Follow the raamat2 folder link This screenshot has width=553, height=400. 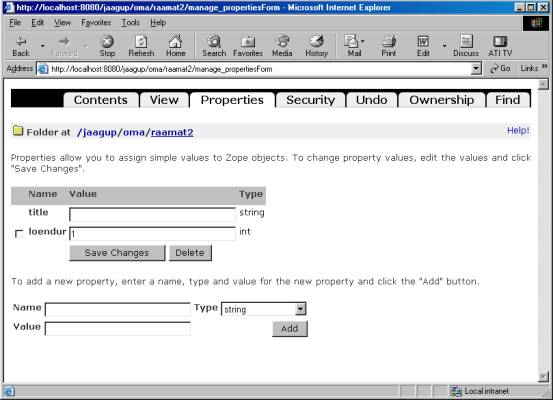click(172, 132)
